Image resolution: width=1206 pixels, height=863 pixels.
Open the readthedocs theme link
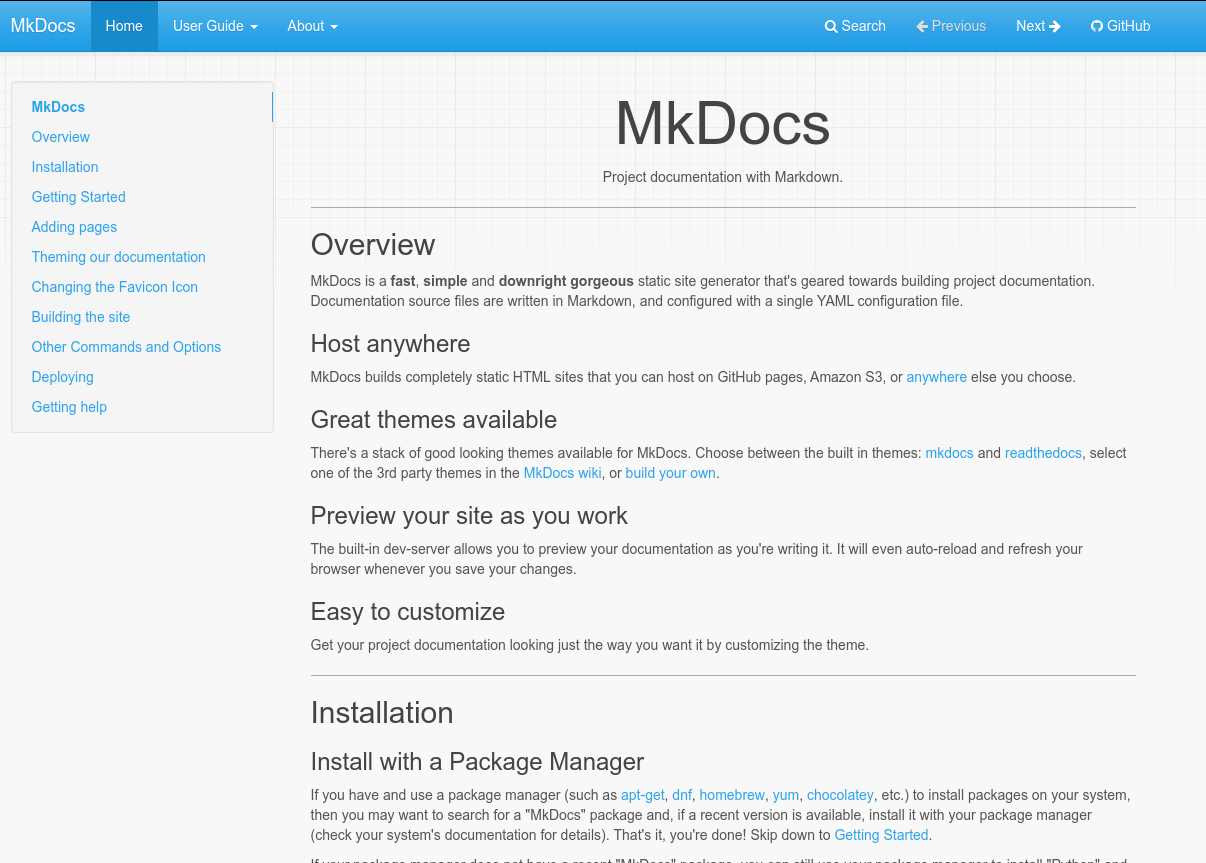tap(1043, 453)
